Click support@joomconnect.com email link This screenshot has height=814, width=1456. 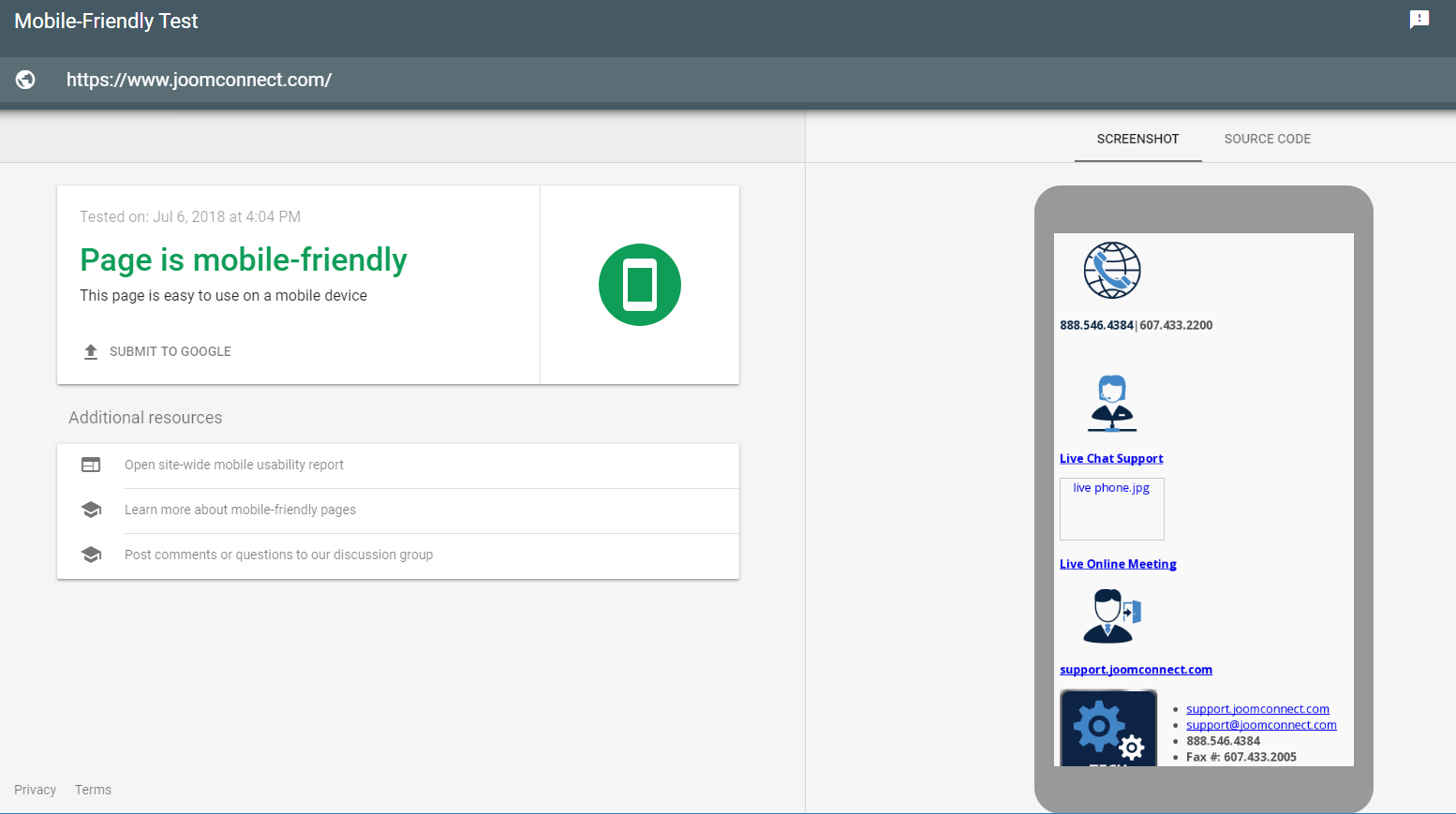[x=1261, y=725]
